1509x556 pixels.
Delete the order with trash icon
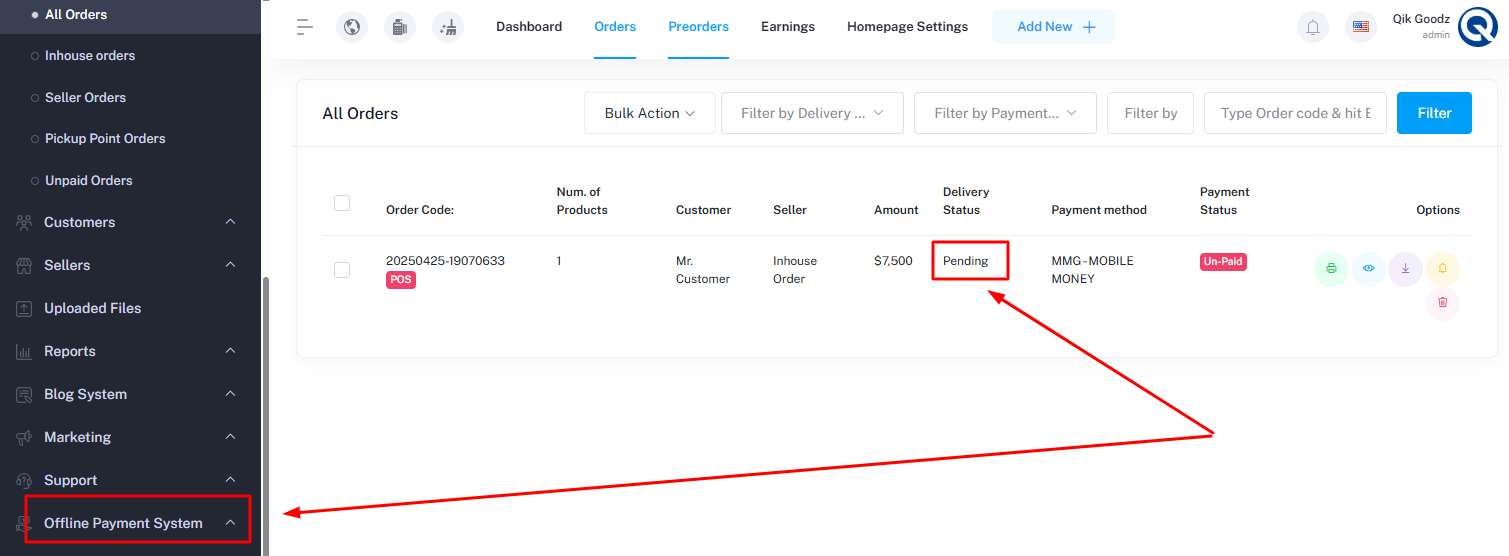1443,303
